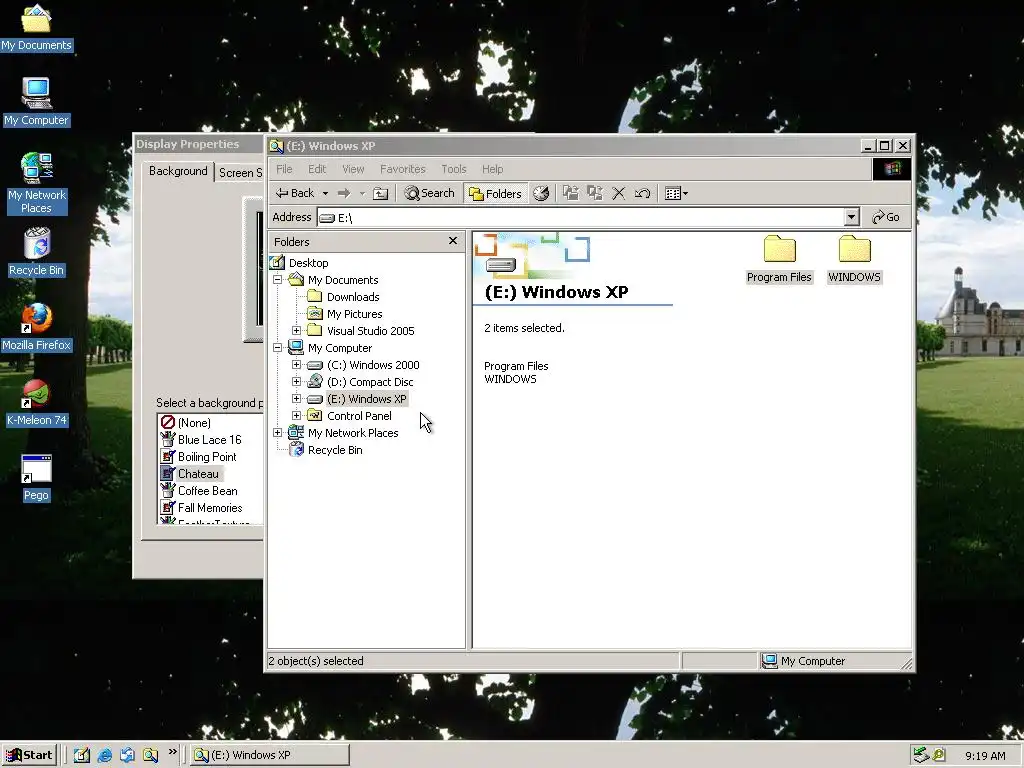Open the Forward history dropdown arrow
The image size is (1024, 768).
click(362, 193)
